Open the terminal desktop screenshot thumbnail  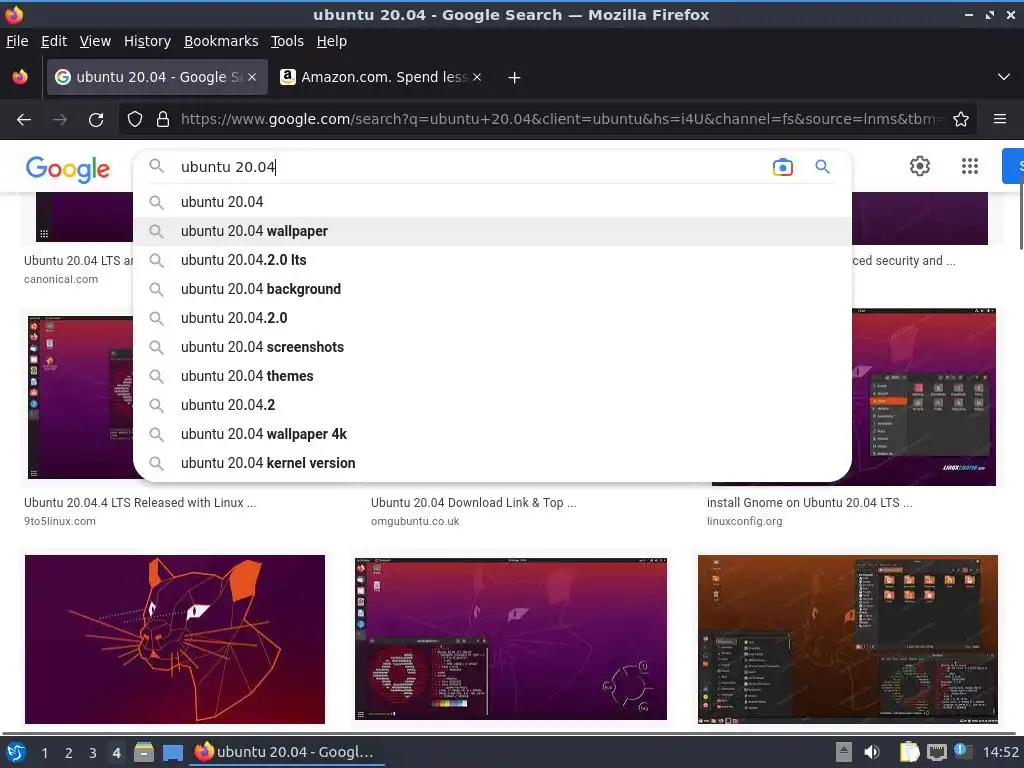pos(511,639)
